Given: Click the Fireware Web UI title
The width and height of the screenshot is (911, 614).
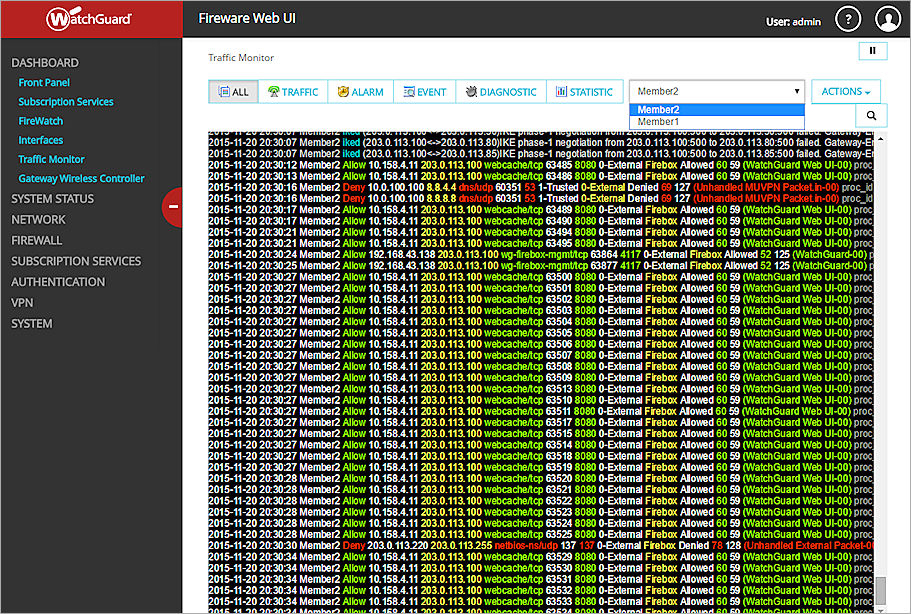Looking at the screenshot, I should point(247,19).
